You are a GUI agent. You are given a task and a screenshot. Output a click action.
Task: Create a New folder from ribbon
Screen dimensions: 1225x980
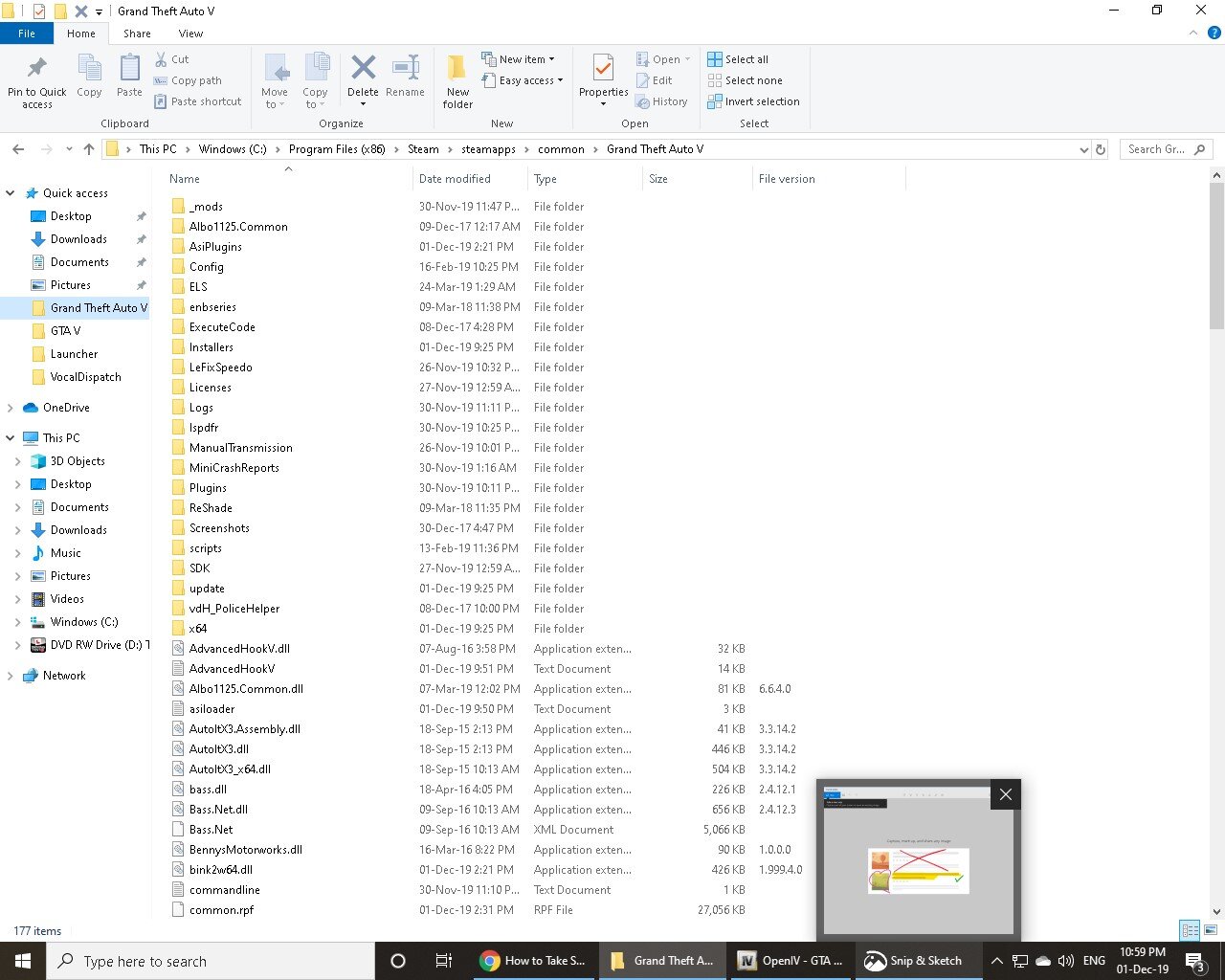point(457,80)
